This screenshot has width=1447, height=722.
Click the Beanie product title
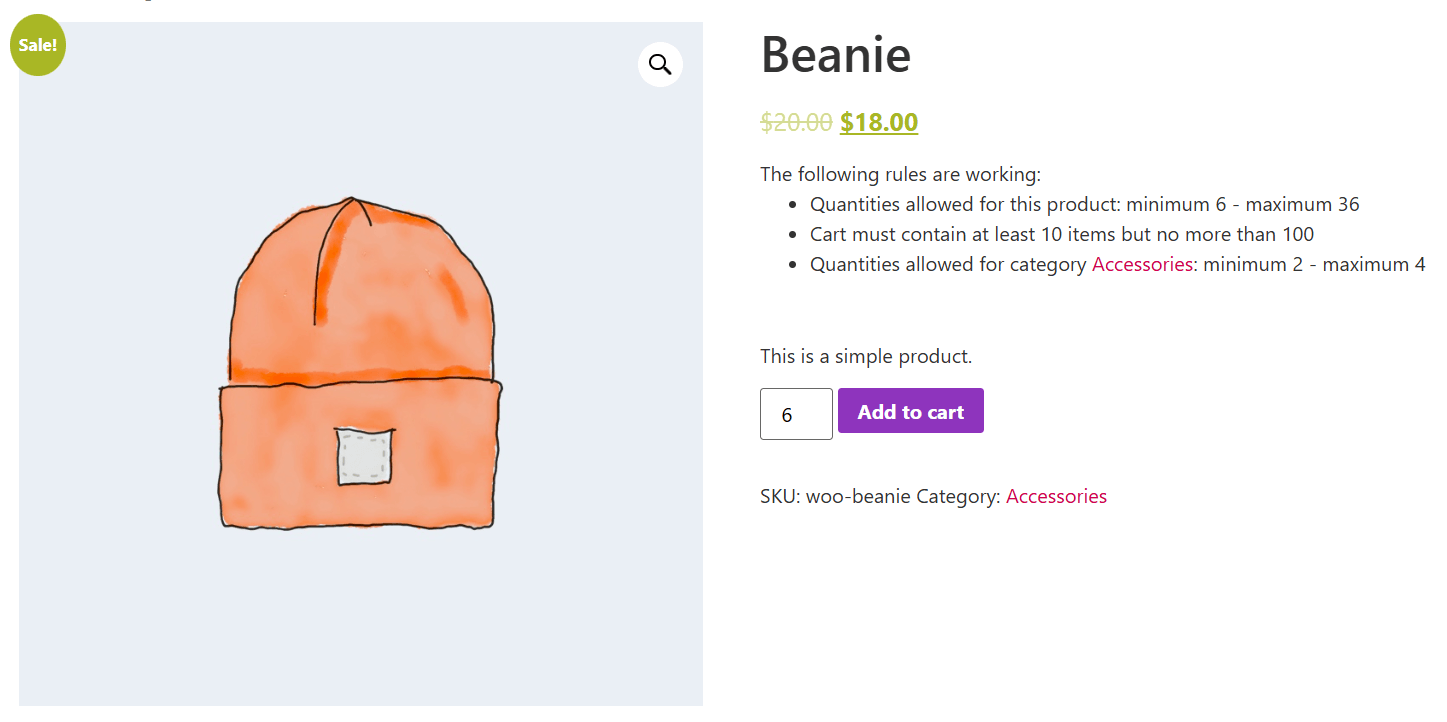coord(836,54)
